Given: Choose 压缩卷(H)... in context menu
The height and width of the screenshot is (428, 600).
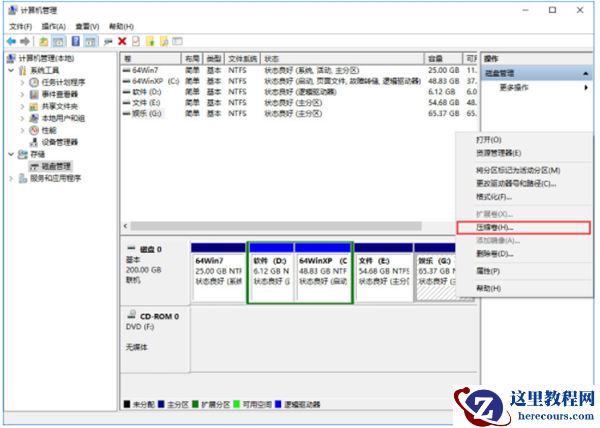Looking at the screenshot, I should [523, 228].
